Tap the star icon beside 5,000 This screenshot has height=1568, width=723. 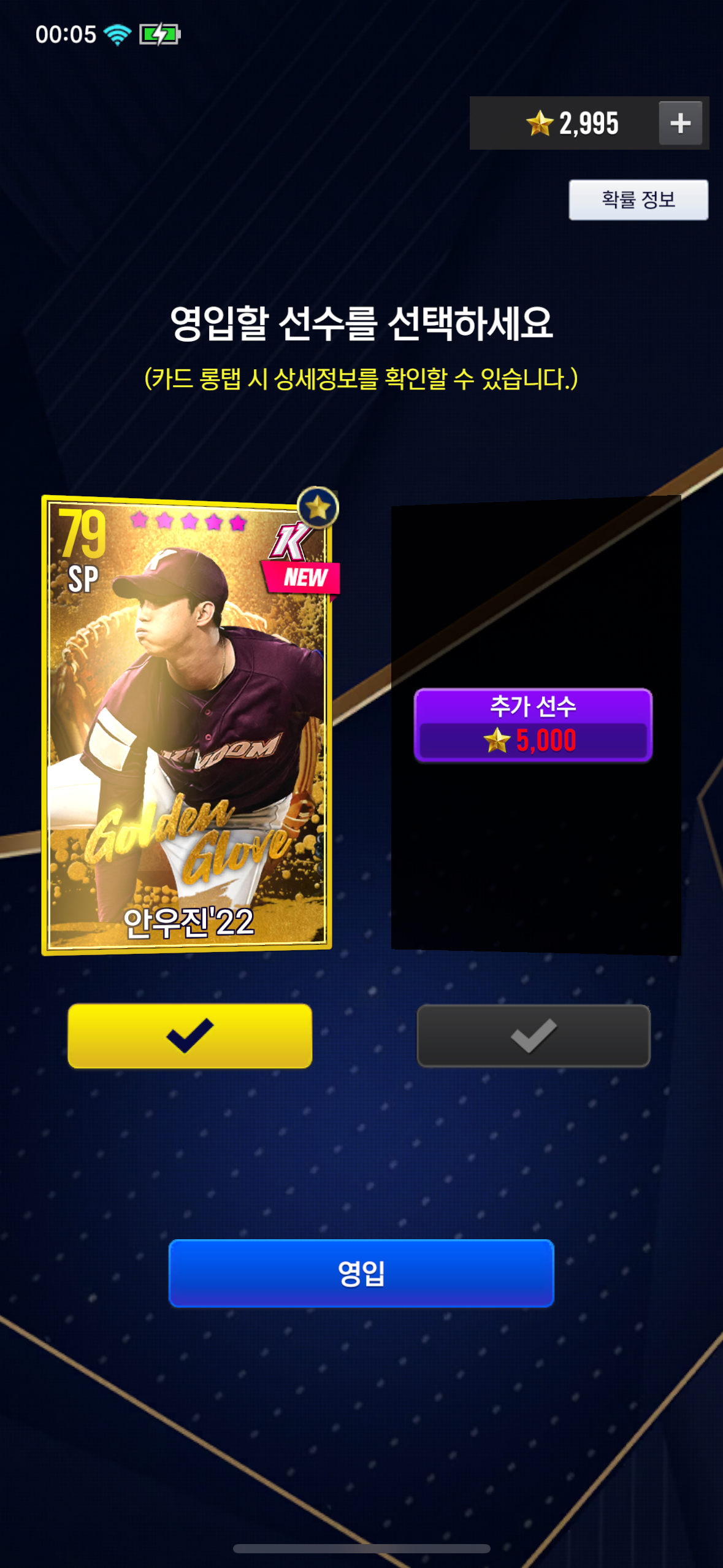497,740
